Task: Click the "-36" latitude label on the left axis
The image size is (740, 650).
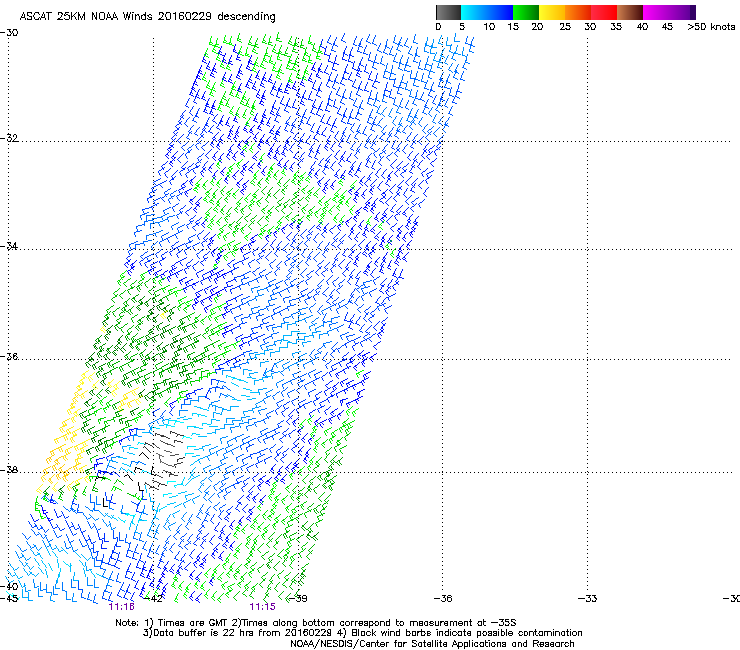Action: point(9,356)
